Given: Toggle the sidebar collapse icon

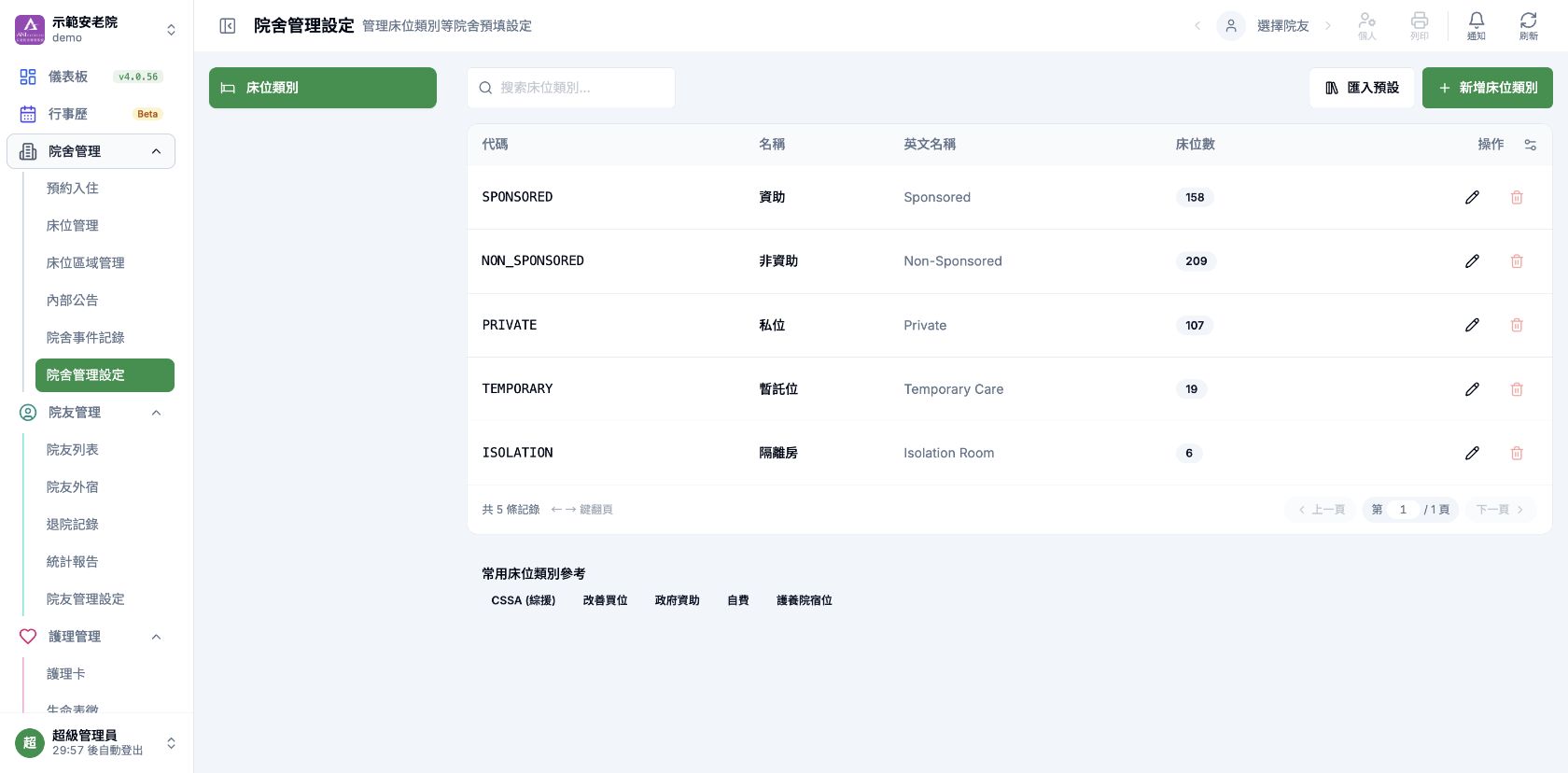Looking at the screenshot, I should pyautogui.click(x=228, y=26).
